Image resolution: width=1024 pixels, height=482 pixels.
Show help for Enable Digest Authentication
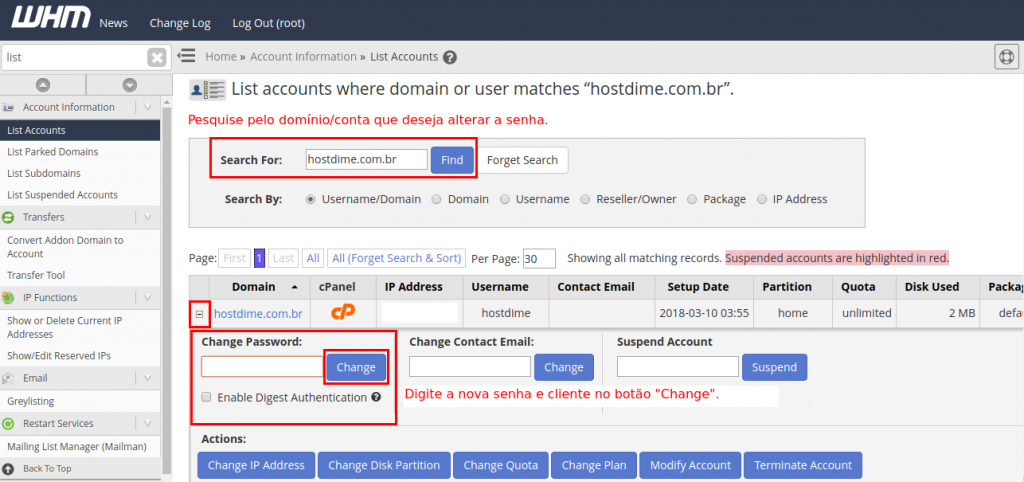pyautogui.click(x=376, y=396)
